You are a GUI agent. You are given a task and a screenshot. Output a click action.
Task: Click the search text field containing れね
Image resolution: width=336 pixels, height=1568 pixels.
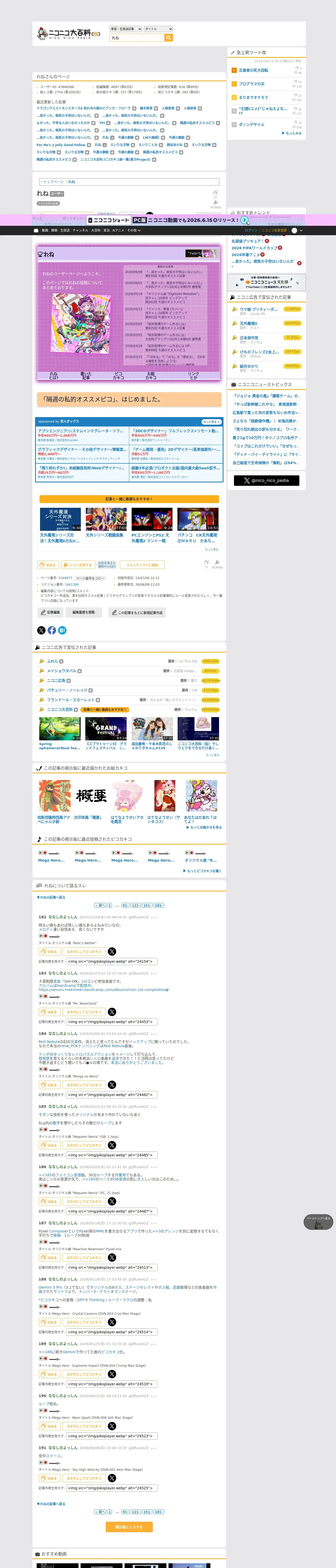137,38
